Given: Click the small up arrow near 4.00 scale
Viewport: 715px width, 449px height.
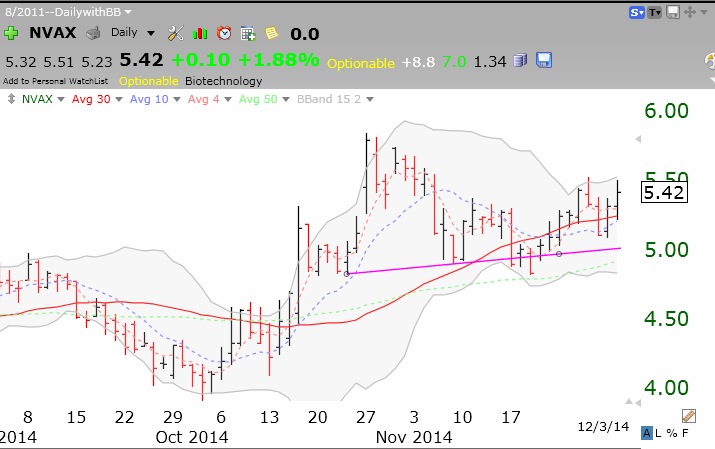Looking at the screenshot, I should [x=629, y=402].
